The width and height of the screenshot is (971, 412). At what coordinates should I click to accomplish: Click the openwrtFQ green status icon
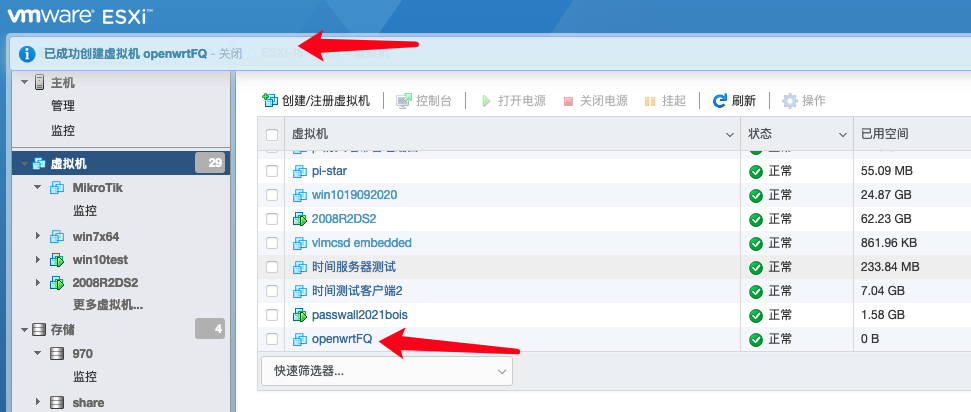(x=755, y=340)
